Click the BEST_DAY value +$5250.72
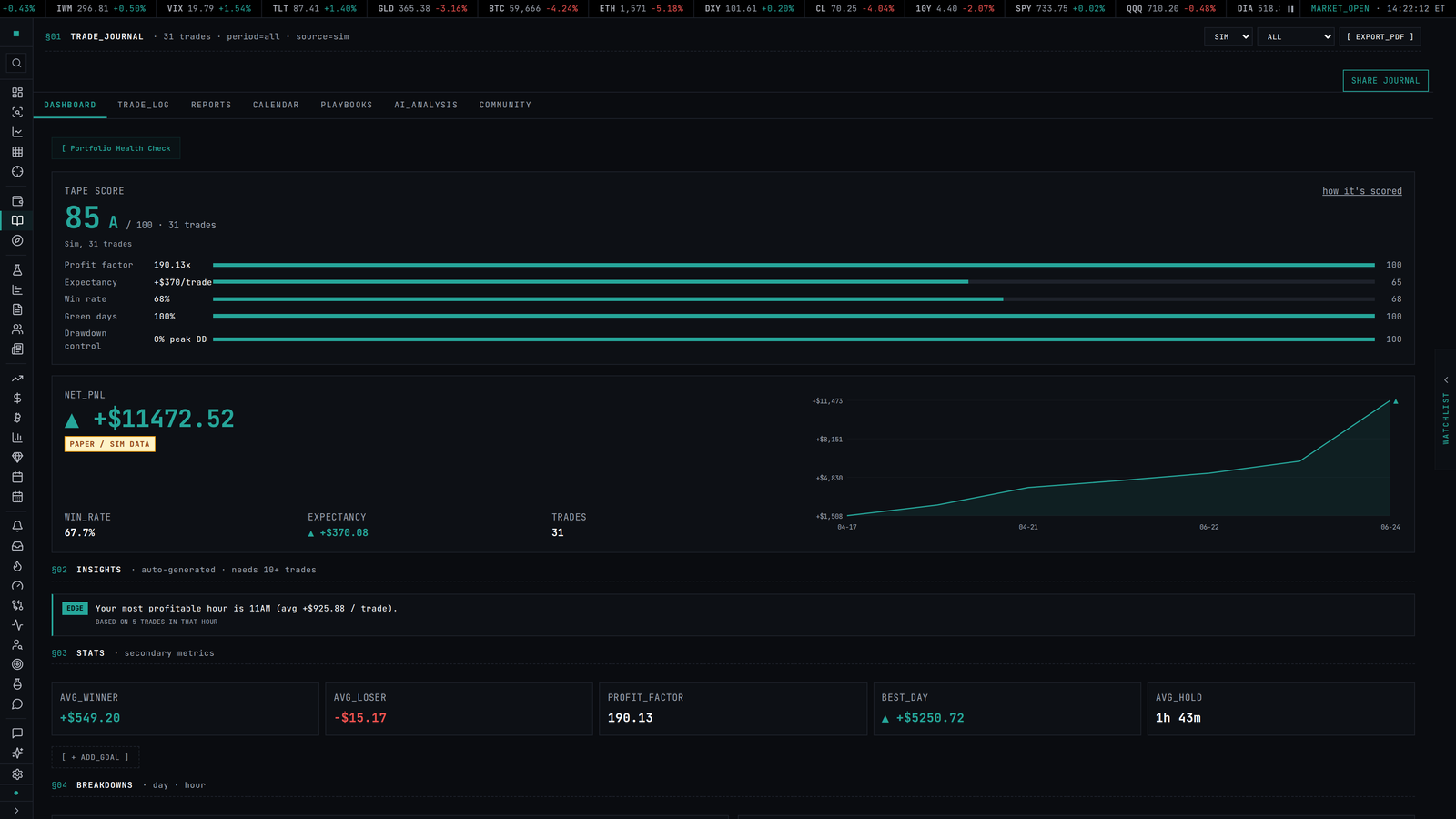The height and width of the screenshot is (819, 1456). click(x=923, y=718)
